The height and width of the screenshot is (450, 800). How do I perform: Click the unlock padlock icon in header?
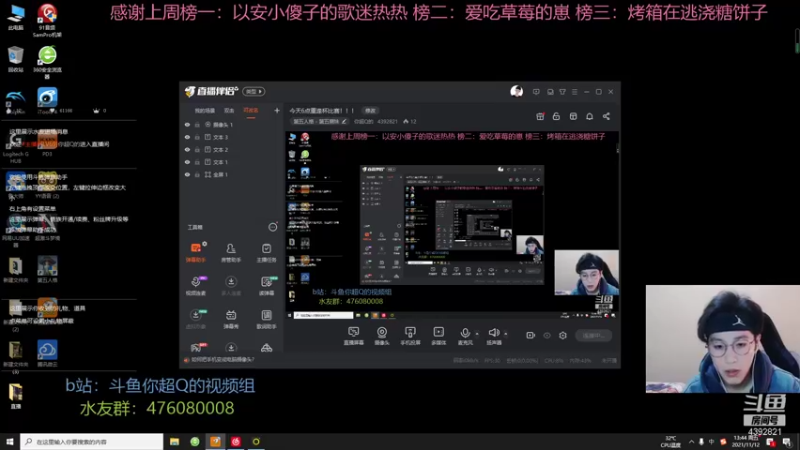(x=556, y=116)
